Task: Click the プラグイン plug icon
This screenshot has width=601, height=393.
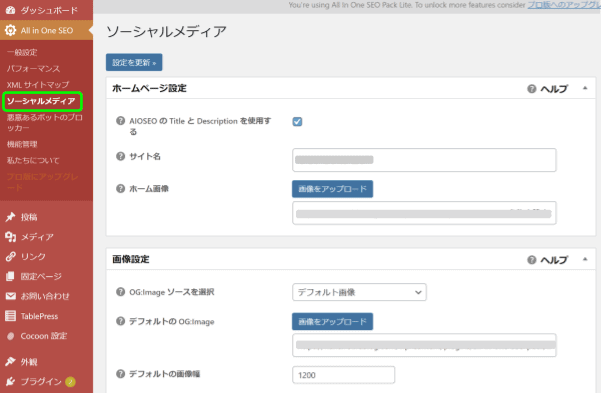Action: (11, 381)
